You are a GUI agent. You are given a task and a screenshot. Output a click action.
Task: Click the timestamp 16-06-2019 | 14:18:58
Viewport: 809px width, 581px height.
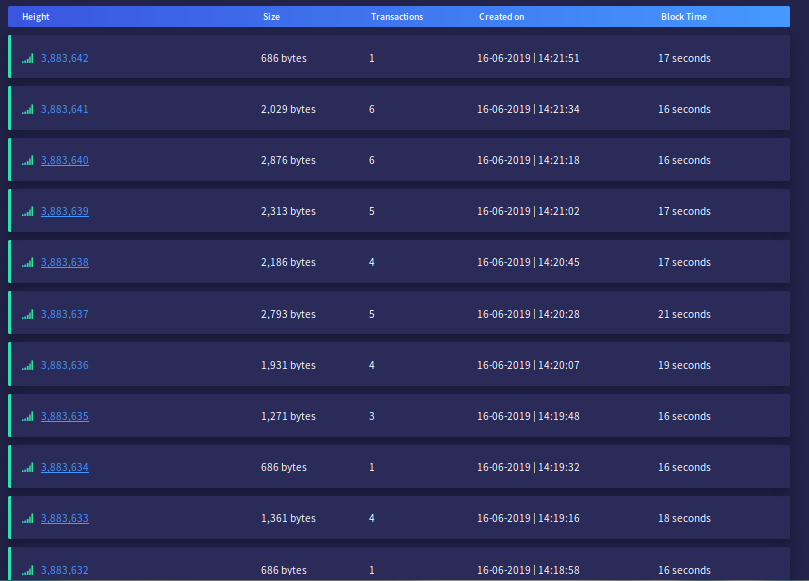click(x=528, y=570)
